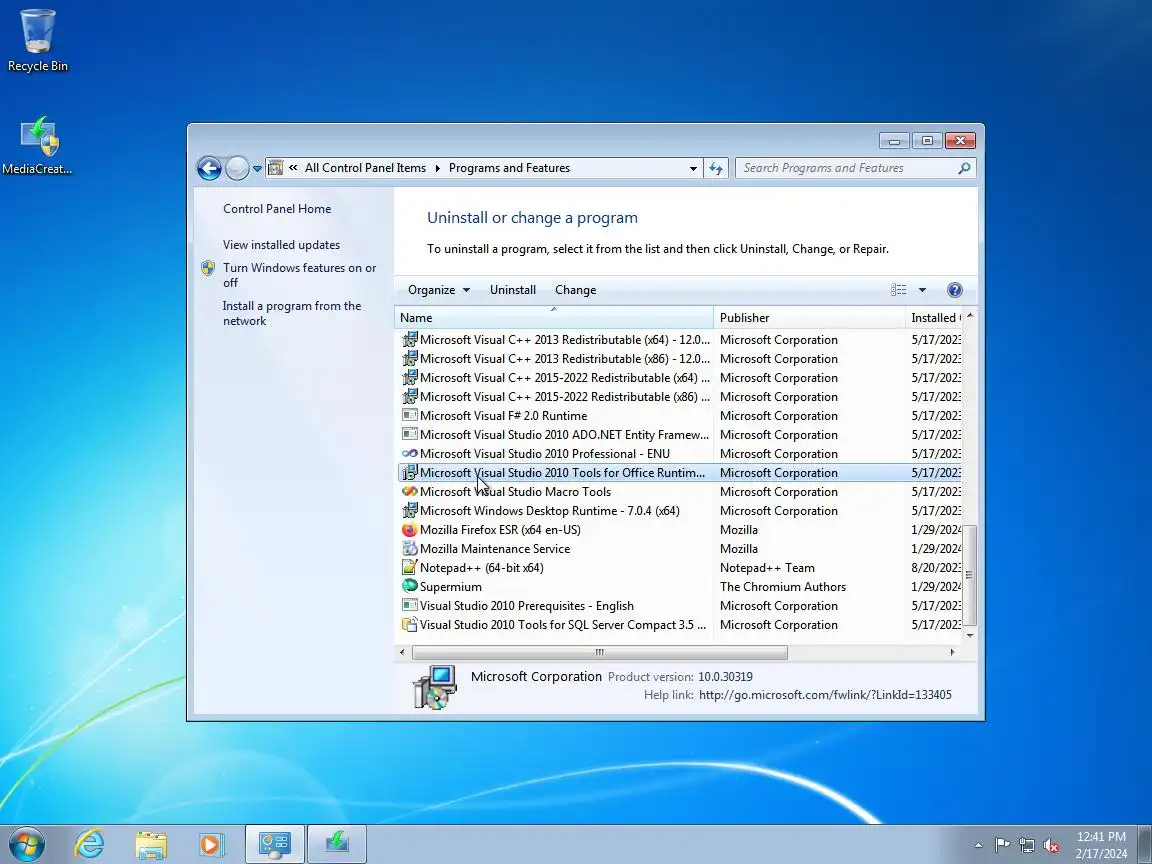Image resolution: width=1152 pixels, height=864 pixels.
Task: Show hidden tray icons arrow
Action: 978,846
